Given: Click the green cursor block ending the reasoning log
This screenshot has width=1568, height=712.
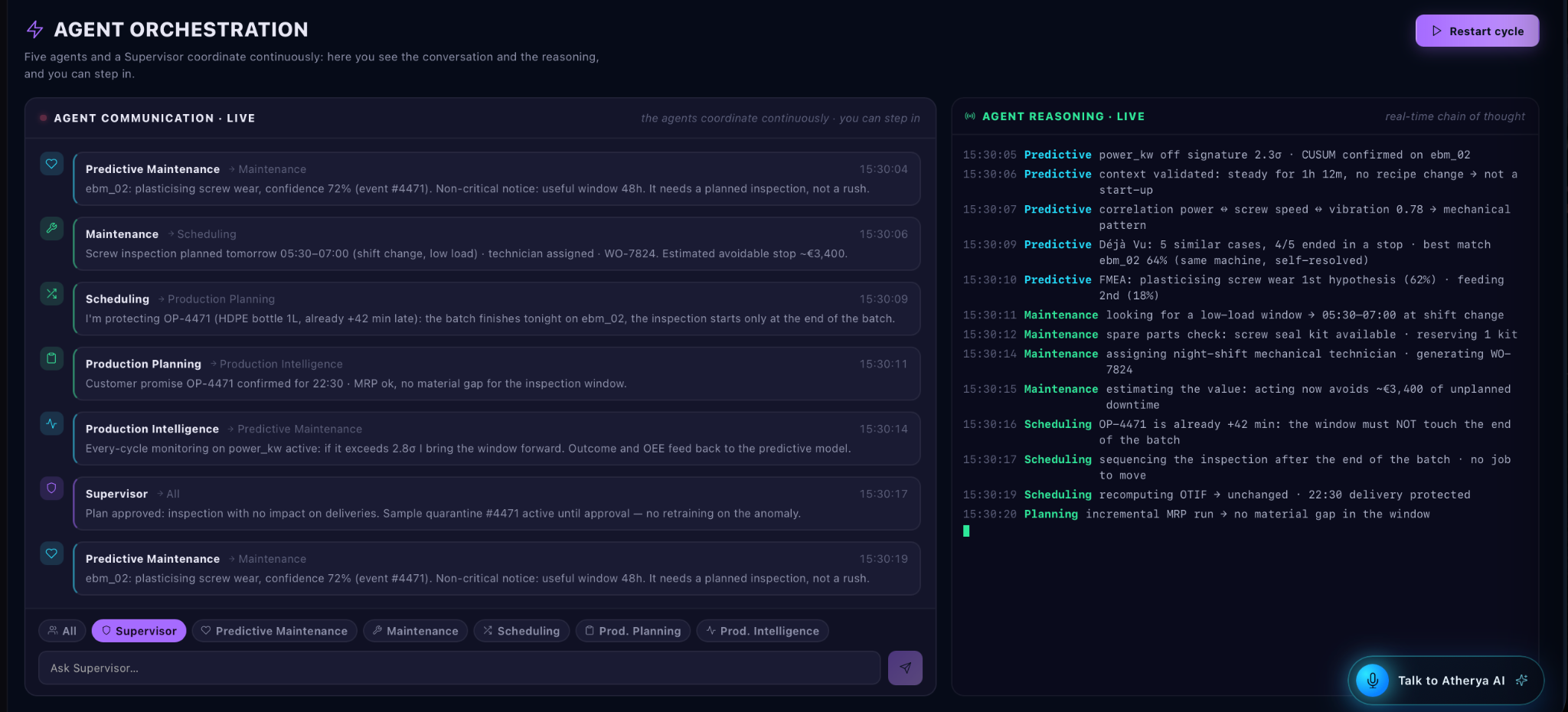Looking at the screenshot, I should coord(966,531).
